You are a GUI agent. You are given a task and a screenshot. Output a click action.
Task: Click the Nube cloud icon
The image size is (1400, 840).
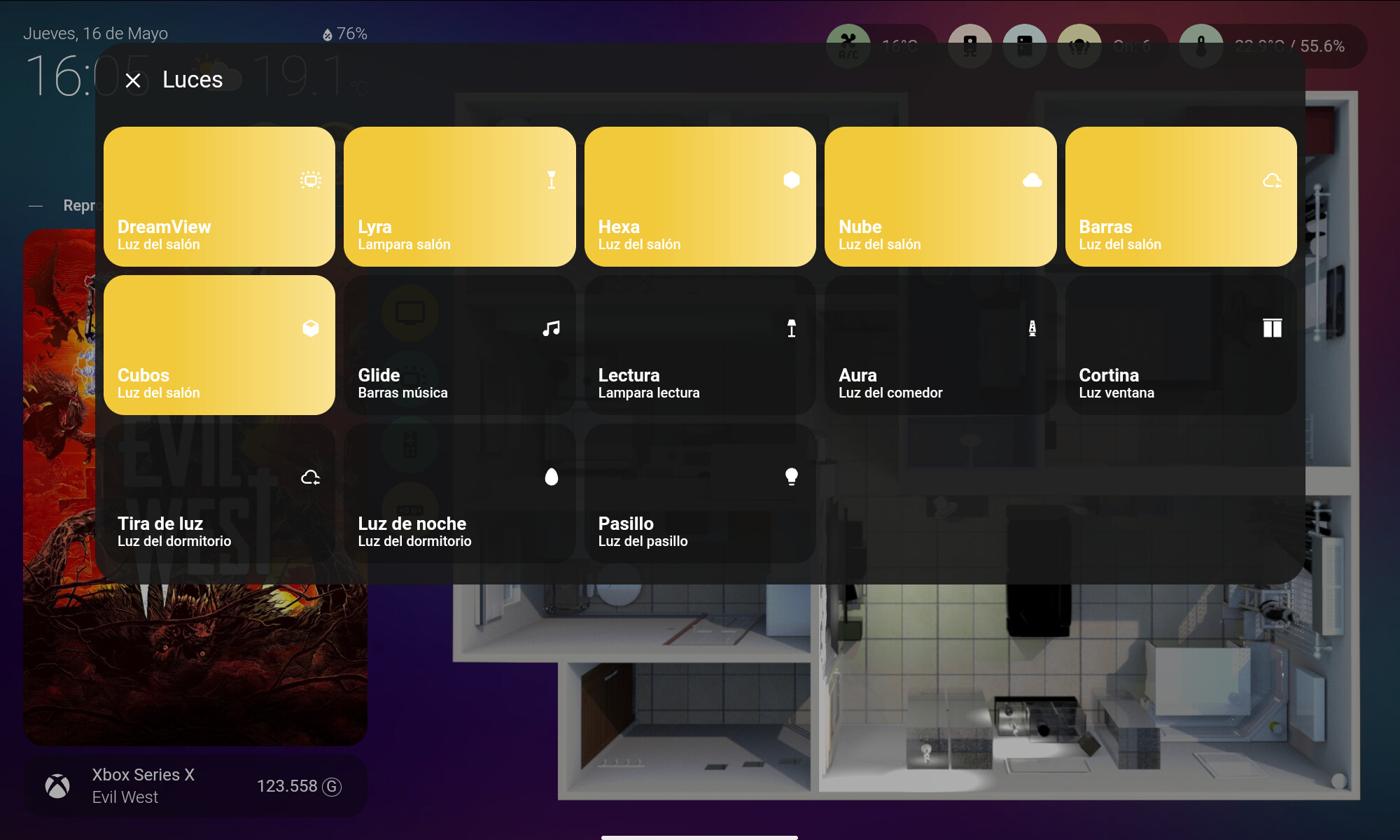coord(1032,180)
